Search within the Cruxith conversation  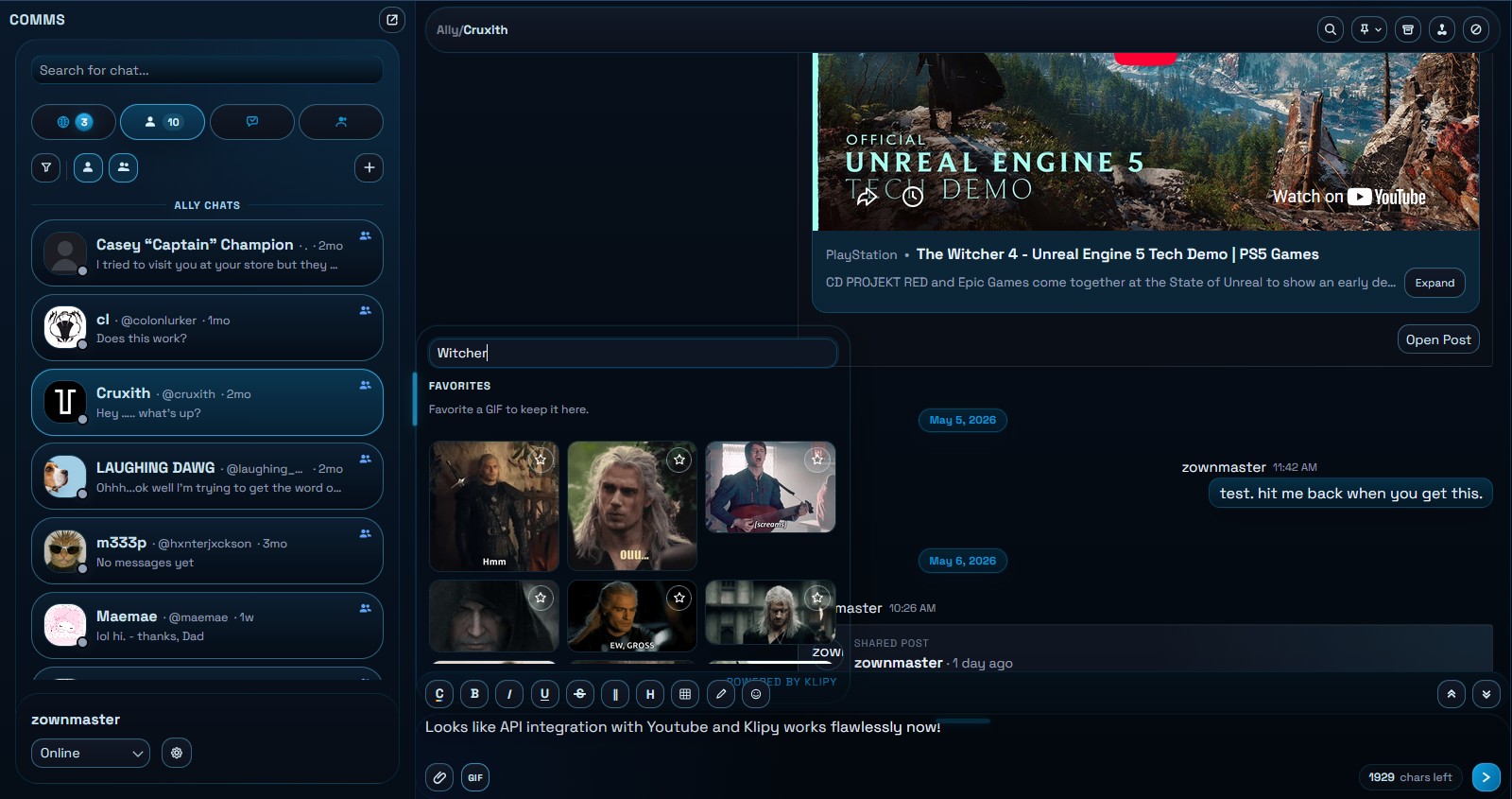click(1331, 29)
